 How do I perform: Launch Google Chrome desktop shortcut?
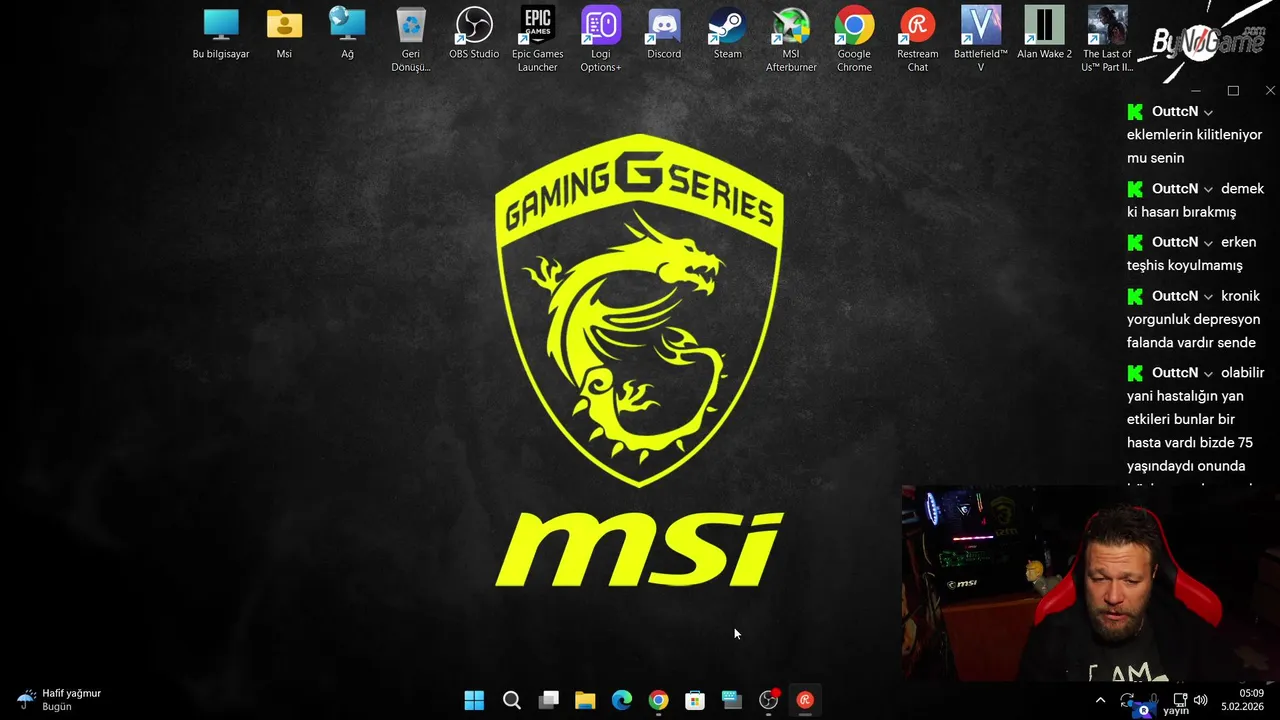click(854, 39)
